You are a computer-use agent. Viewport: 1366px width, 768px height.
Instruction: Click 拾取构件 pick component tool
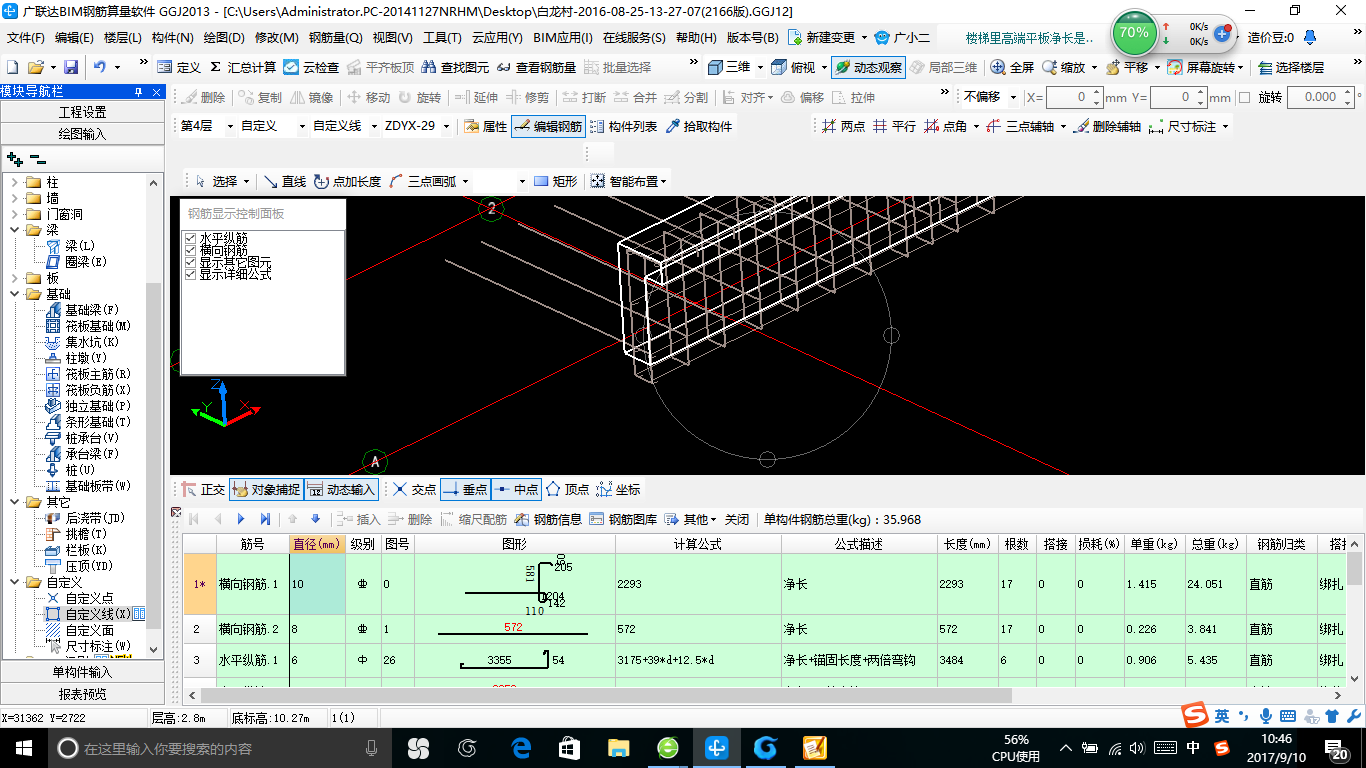[698, 126]
